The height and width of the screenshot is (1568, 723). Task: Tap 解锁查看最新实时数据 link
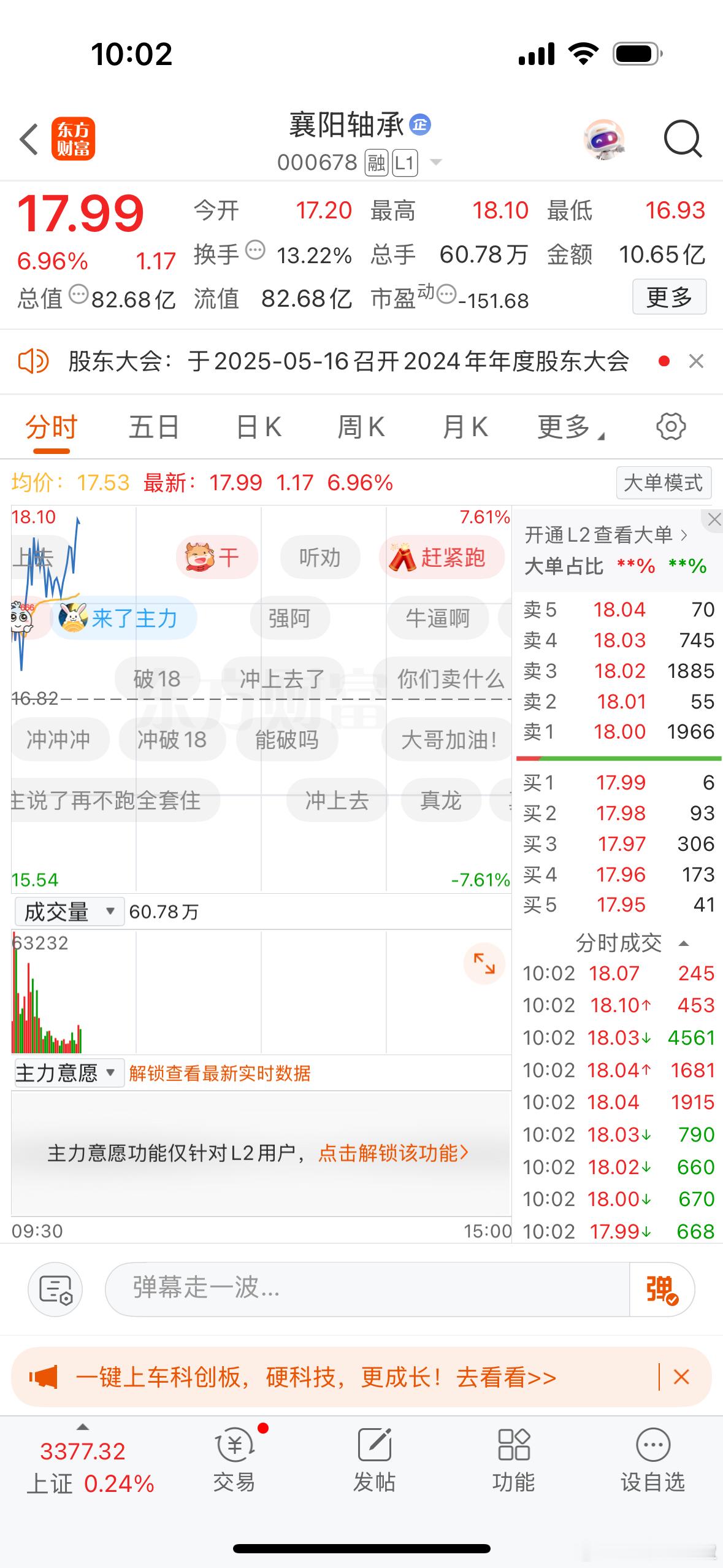[x=220, y=1073]
